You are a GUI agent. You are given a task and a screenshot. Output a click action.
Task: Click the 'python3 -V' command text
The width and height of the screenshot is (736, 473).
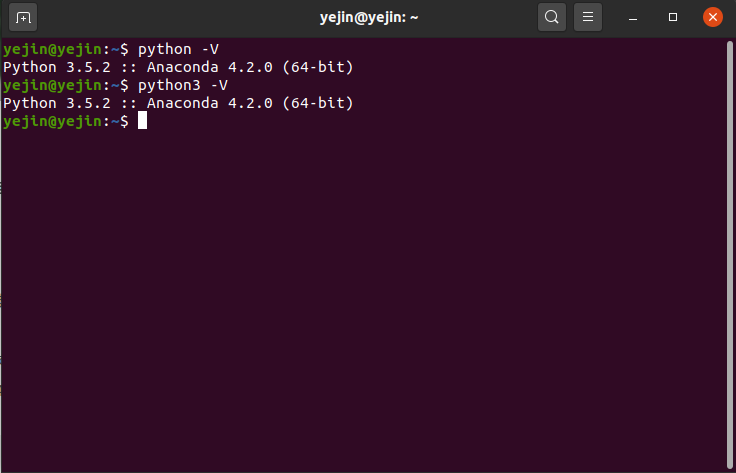click(183, 85)
